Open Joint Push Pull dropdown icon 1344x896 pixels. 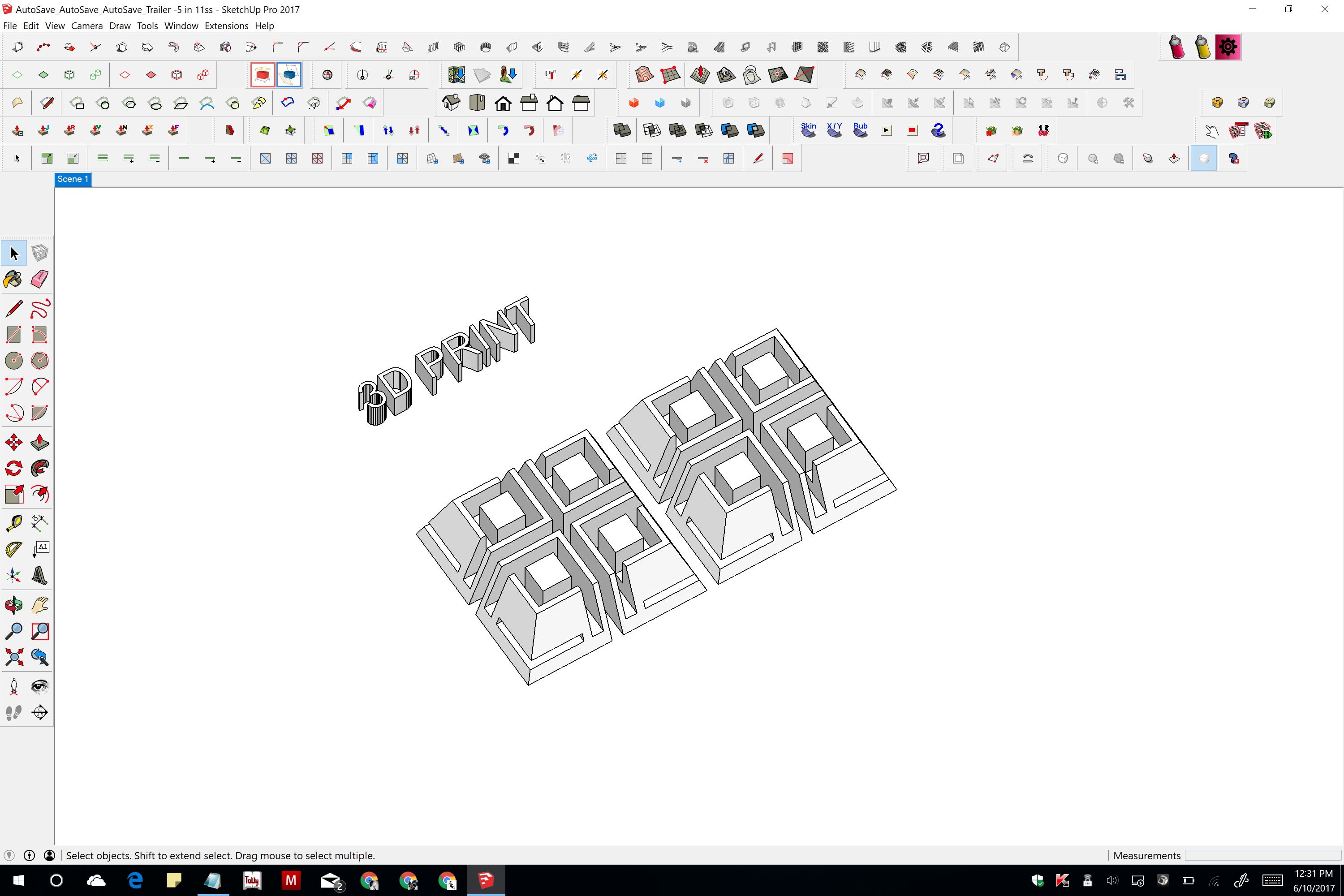18,131
